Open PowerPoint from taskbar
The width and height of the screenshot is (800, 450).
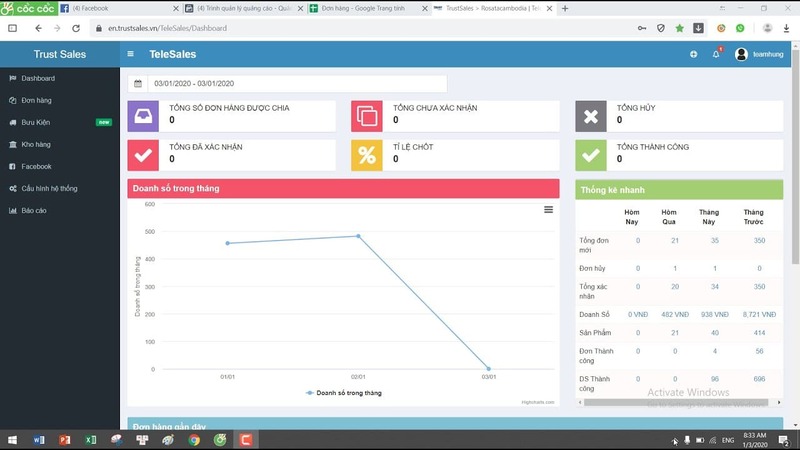65,439
